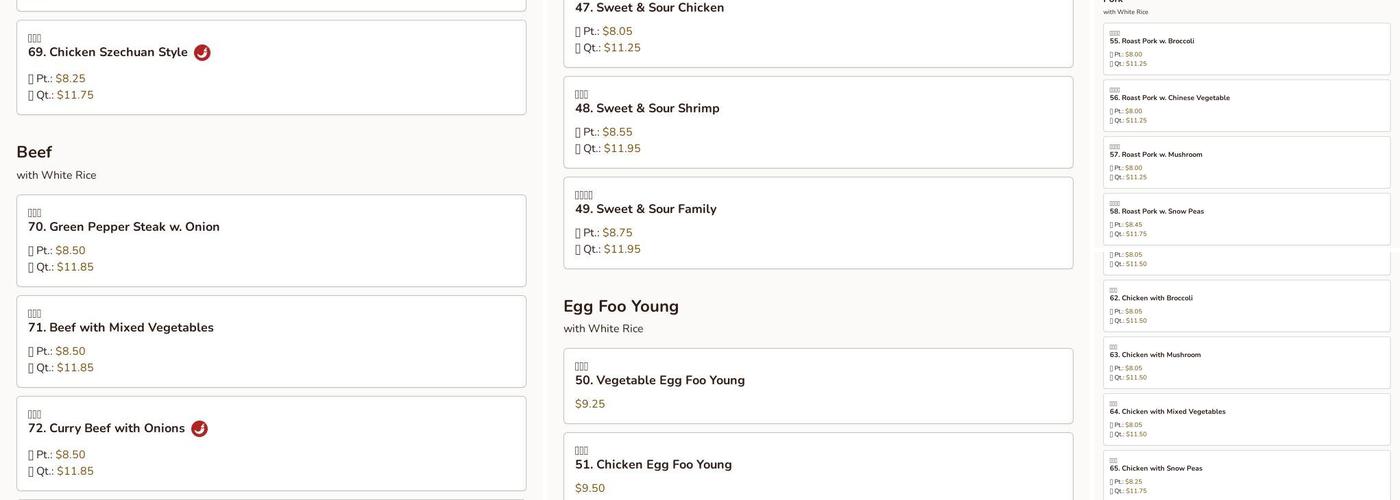This screenshot has height=500, width=1400.
Task: Pick Roast Pork w. Snow Peas in preview
Action: [1157, 212]
